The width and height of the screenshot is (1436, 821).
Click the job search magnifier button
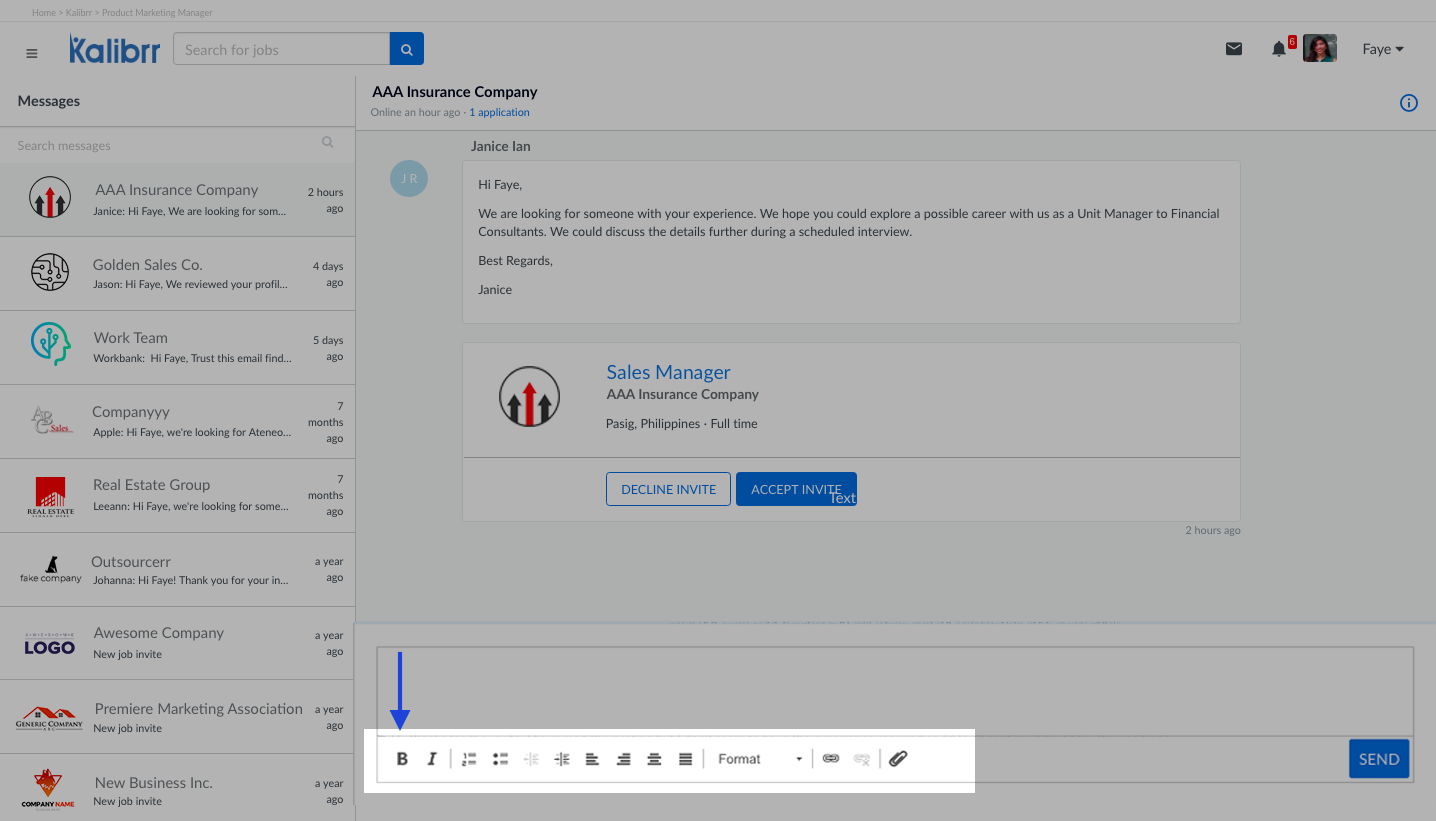click(x=406, y=49)
